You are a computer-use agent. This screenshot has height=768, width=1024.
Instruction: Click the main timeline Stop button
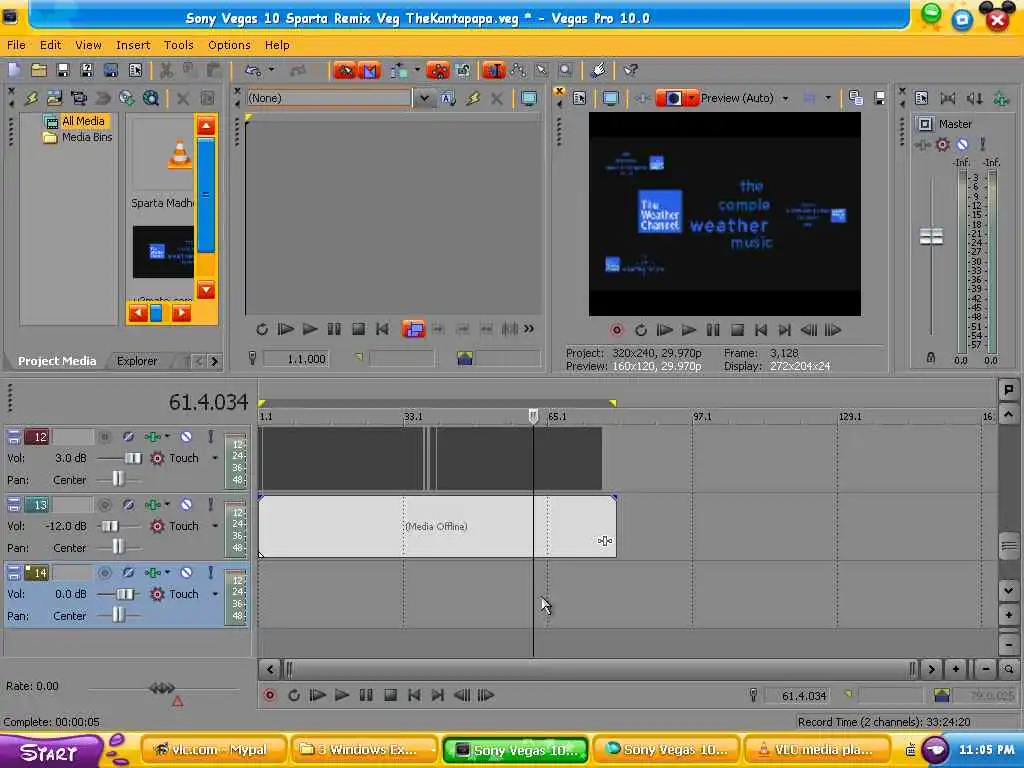pos(390,696)
